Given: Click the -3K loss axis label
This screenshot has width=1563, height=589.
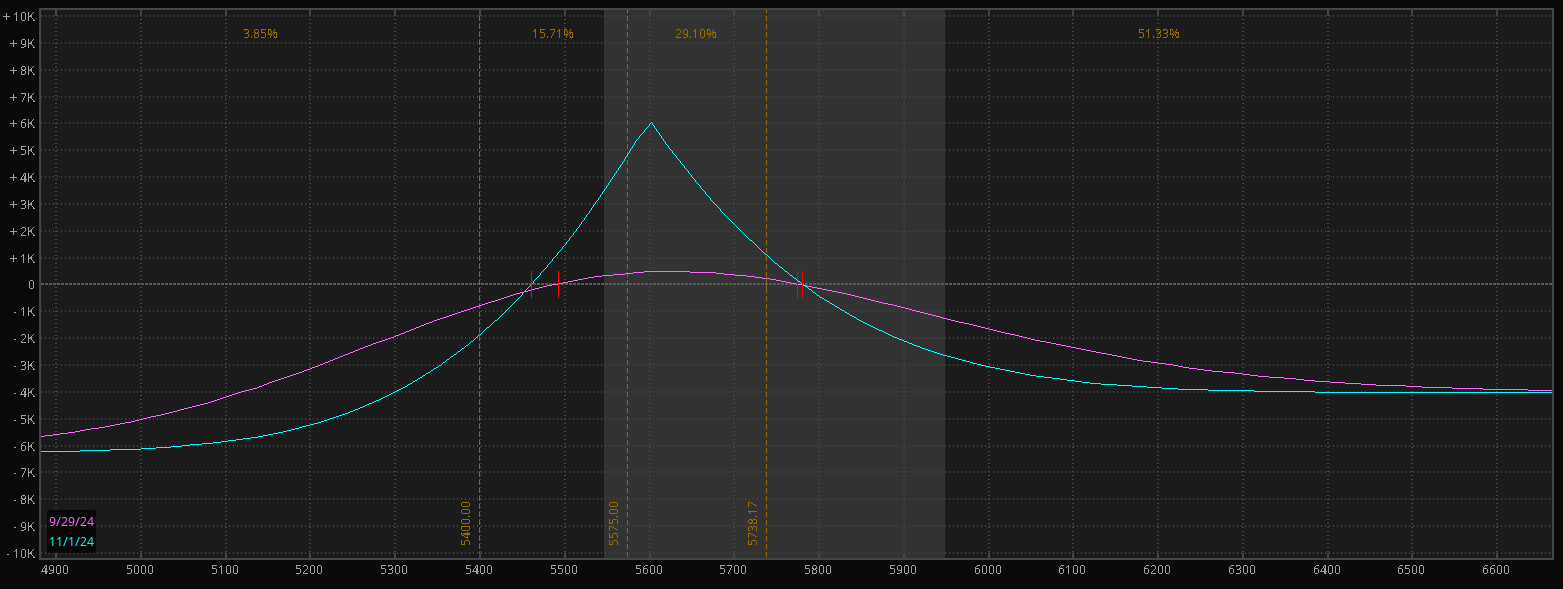Looking at the screenshot, I should (x=24, y=365).
